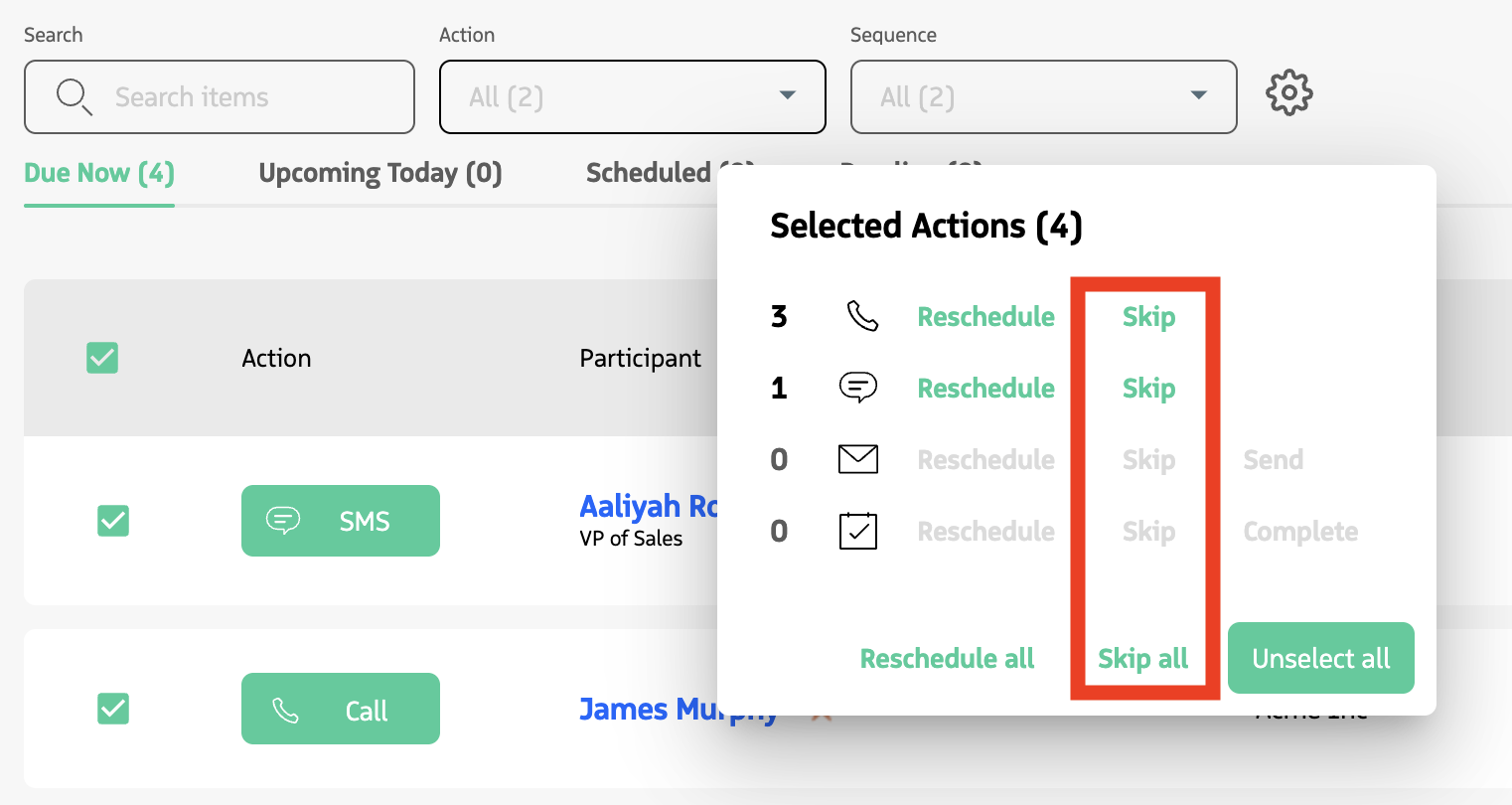The image size is (1512, 805).
Task: Open the Action filter dropdown
Action: tap(632, 96)
